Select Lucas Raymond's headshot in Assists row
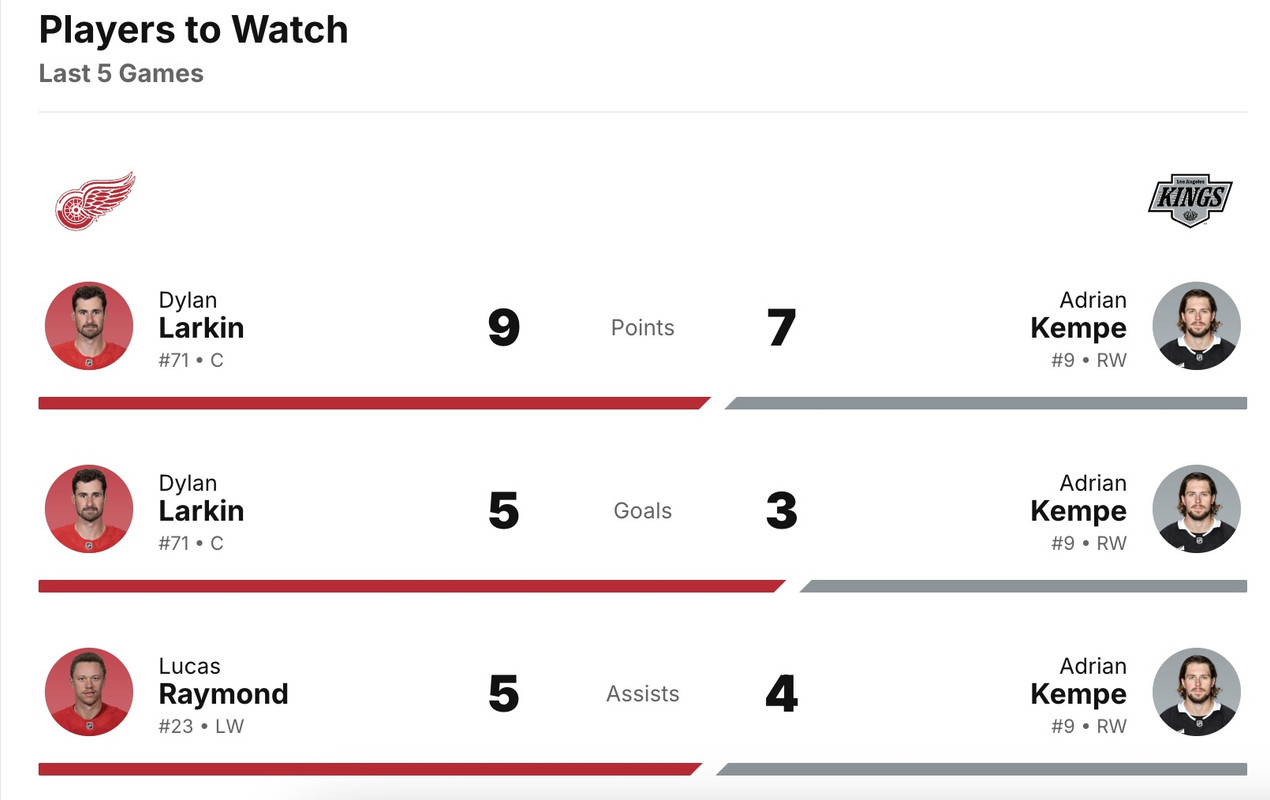The width and height of the screenshot is (1270, 800). coord(89,692)
